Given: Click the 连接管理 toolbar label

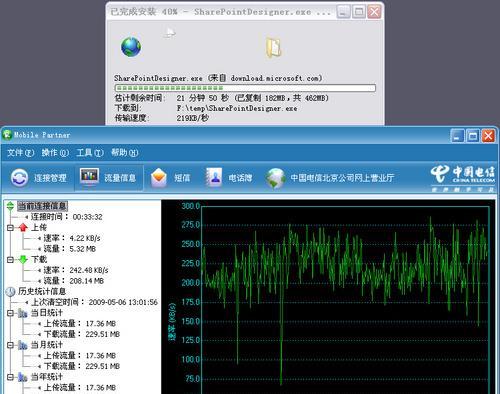Looking at the screenshot, I should tap(50, 178).
